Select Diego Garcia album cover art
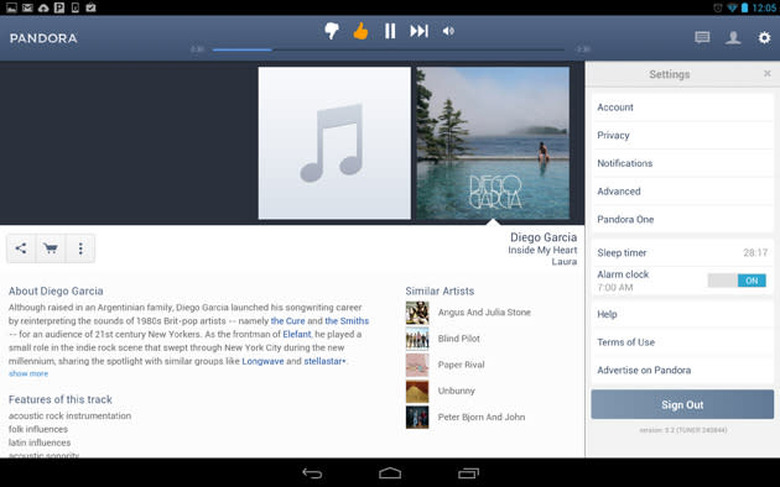Screen dimensions: 780x487 [492, 143]
